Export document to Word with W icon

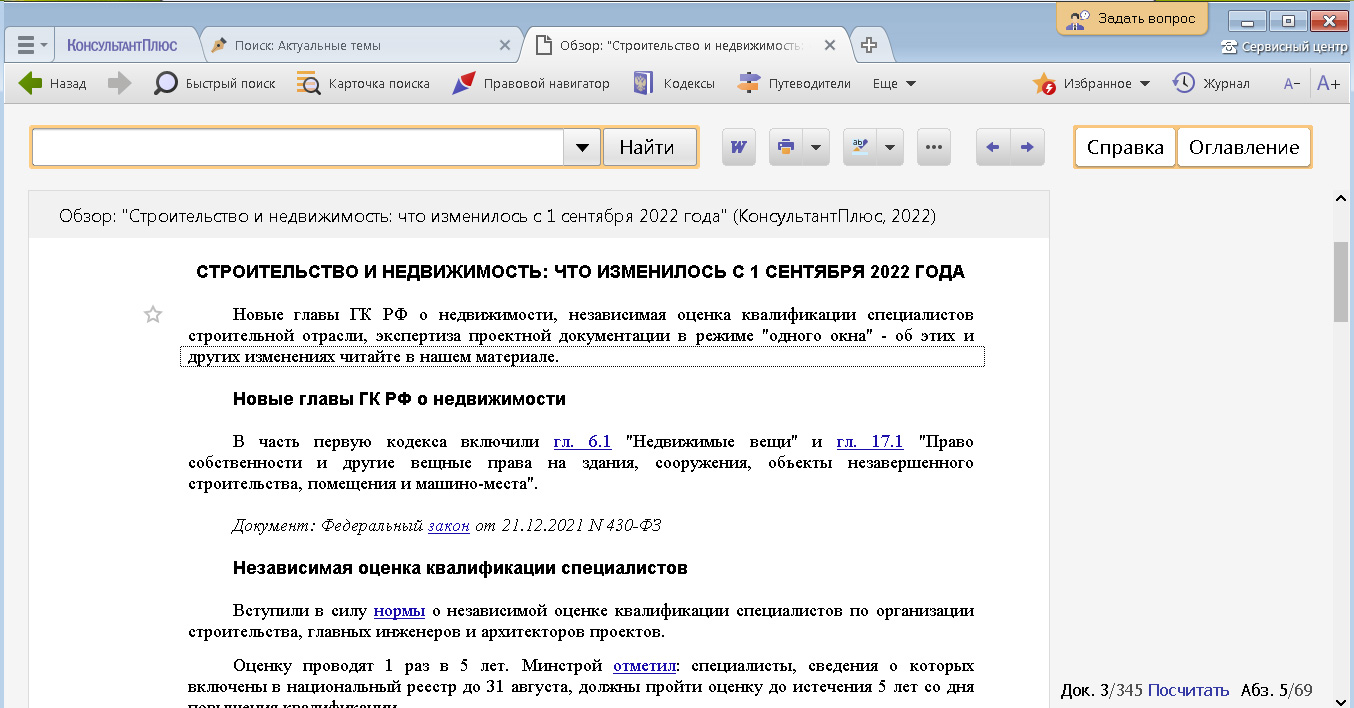coord(739,147)
